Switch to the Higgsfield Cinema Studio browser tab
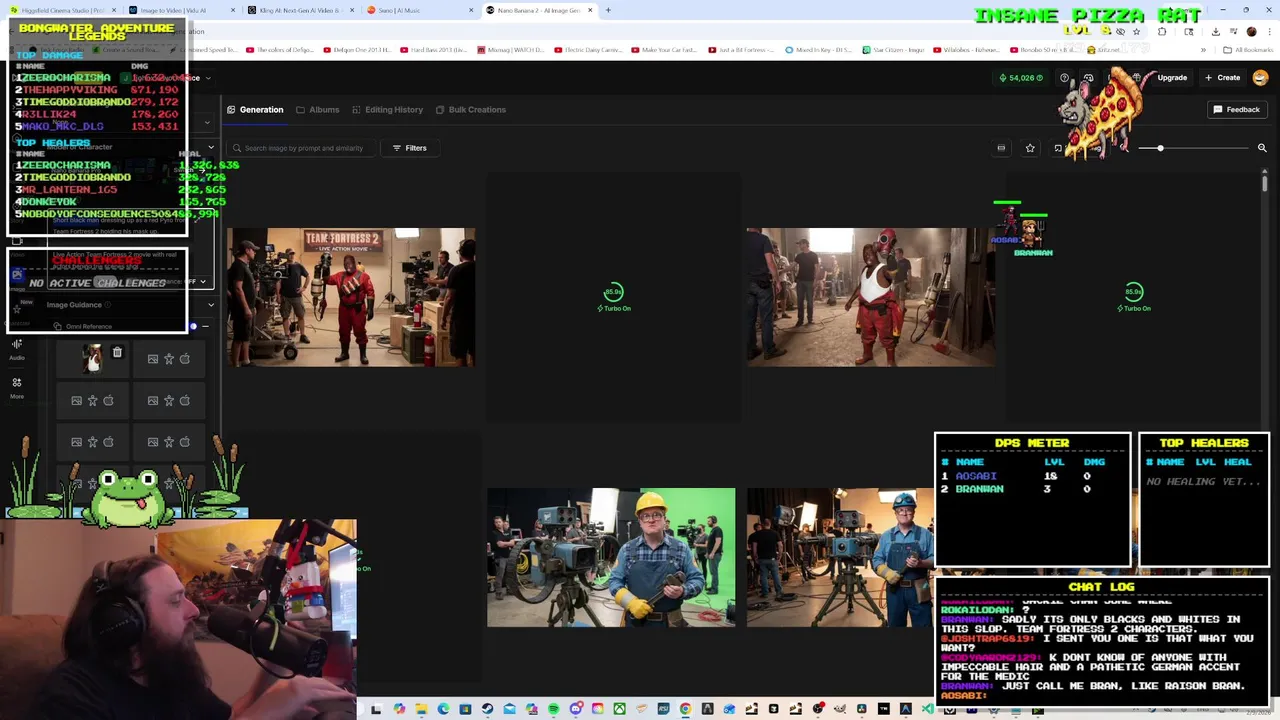The image size is (1280, 720). [62, 10]
